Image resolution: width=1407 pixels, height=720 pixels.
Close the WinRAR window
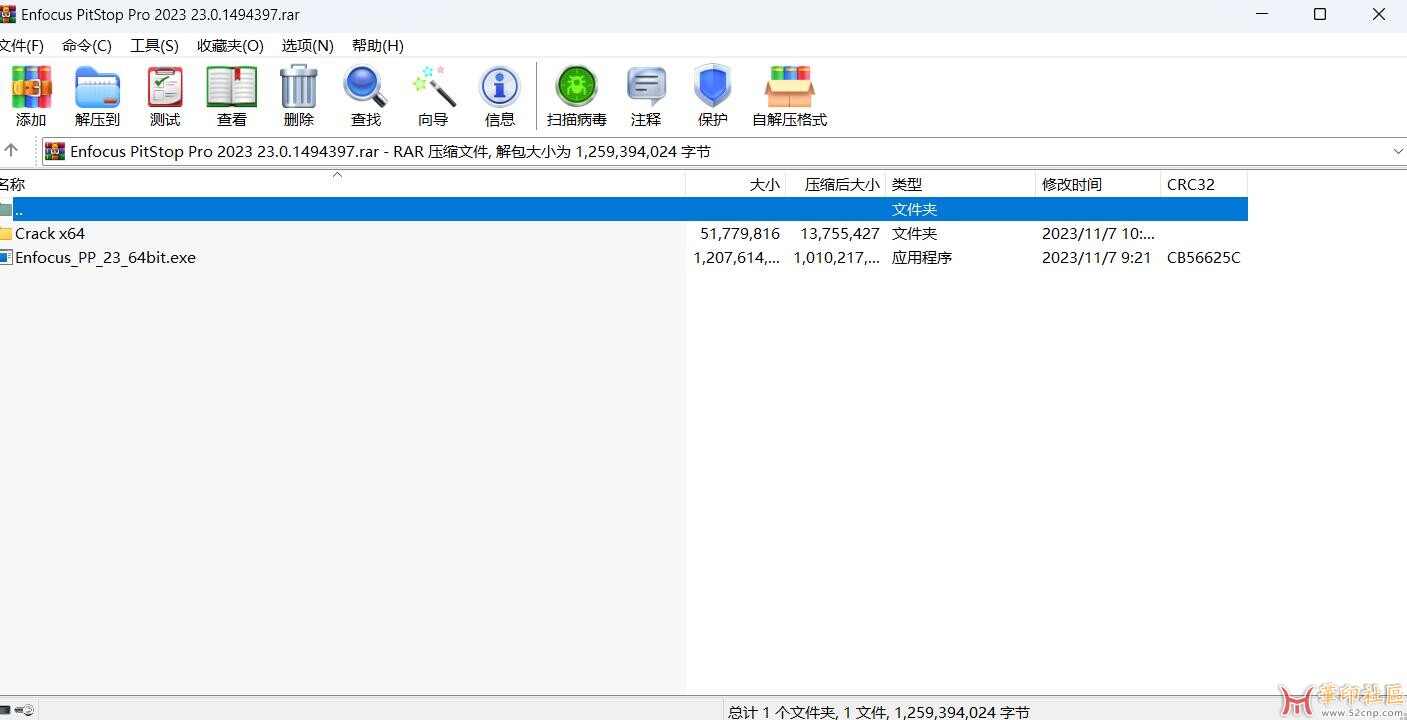1378,15
